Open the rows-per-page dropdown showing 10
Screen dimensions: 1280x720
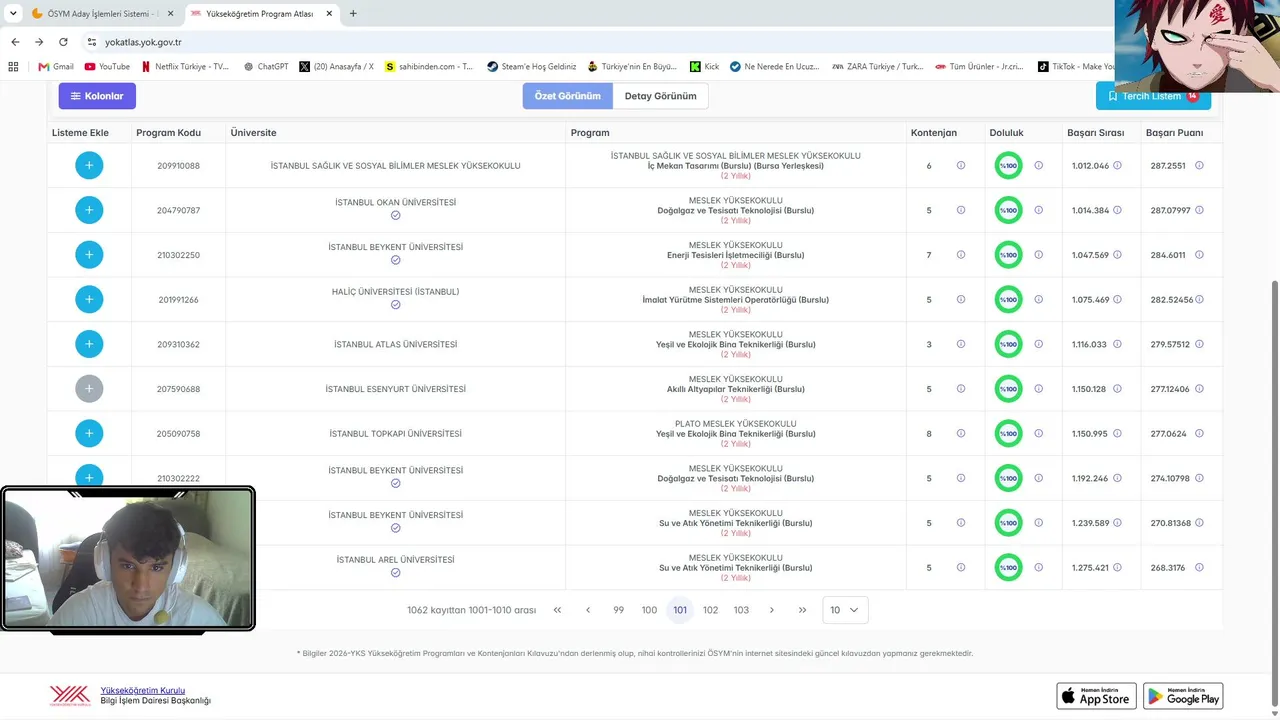click(845, 610)
